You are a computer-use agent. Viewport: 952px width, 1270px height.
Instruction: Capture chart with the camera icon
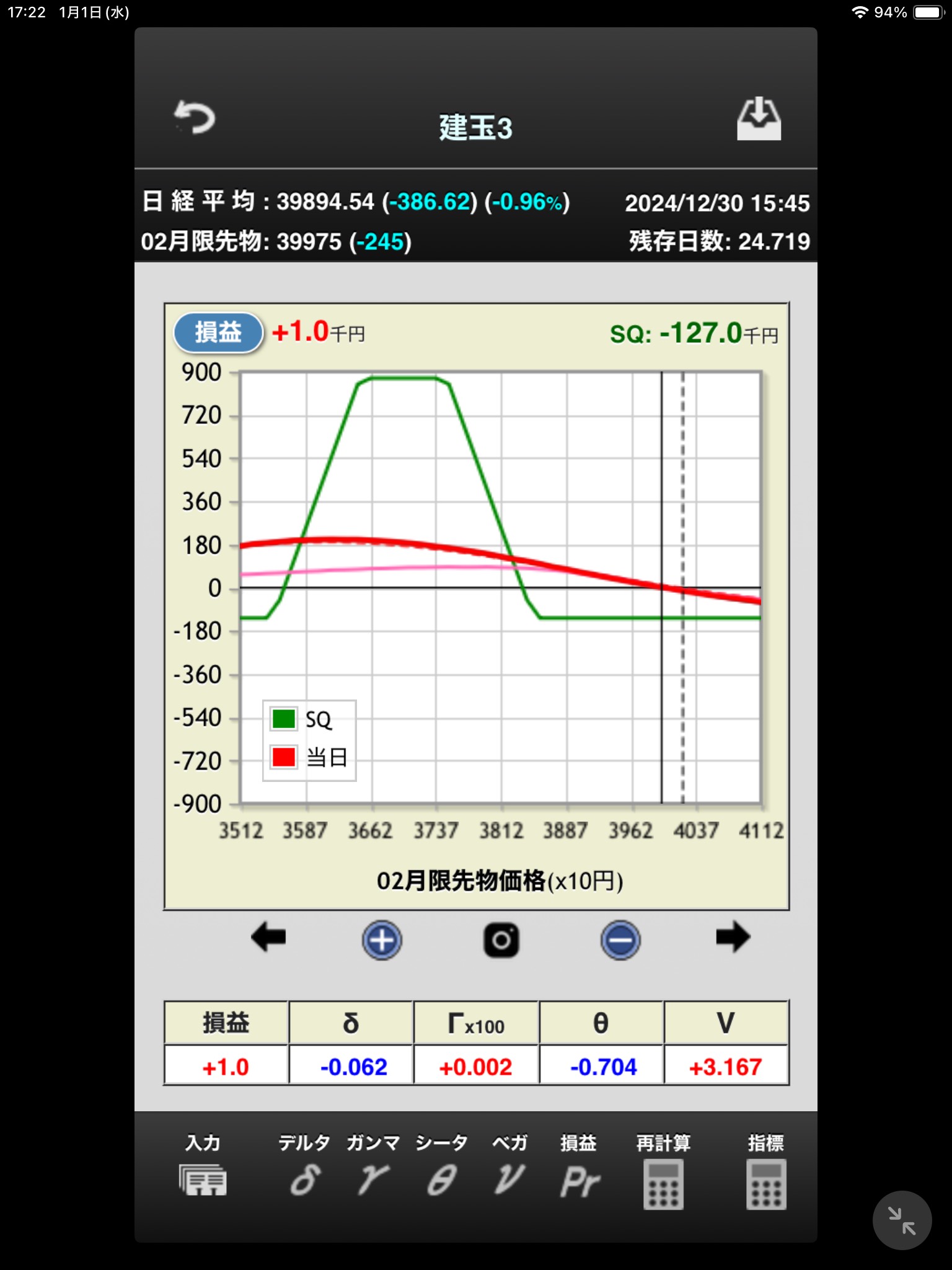click(501, 940)
